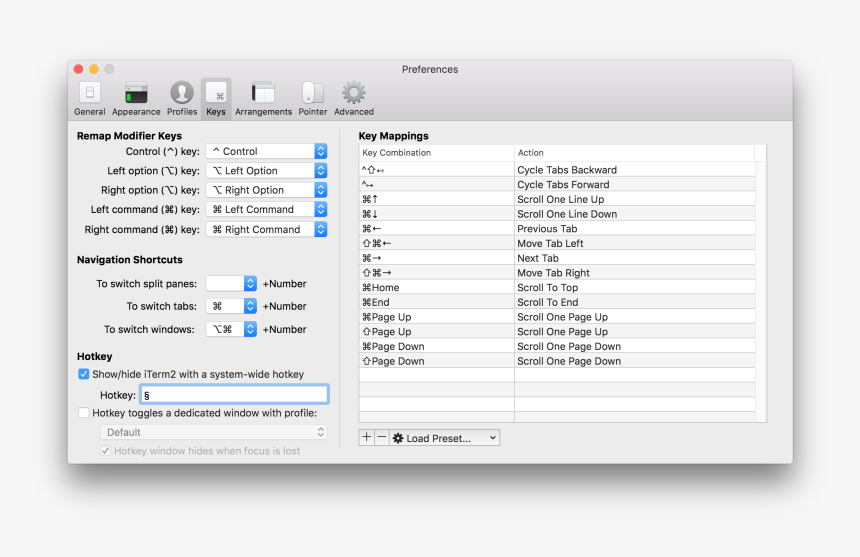This screenshot has height=557, width=860.
Task: Open the Right command key dropdown
Action: (x=267, y=229)
